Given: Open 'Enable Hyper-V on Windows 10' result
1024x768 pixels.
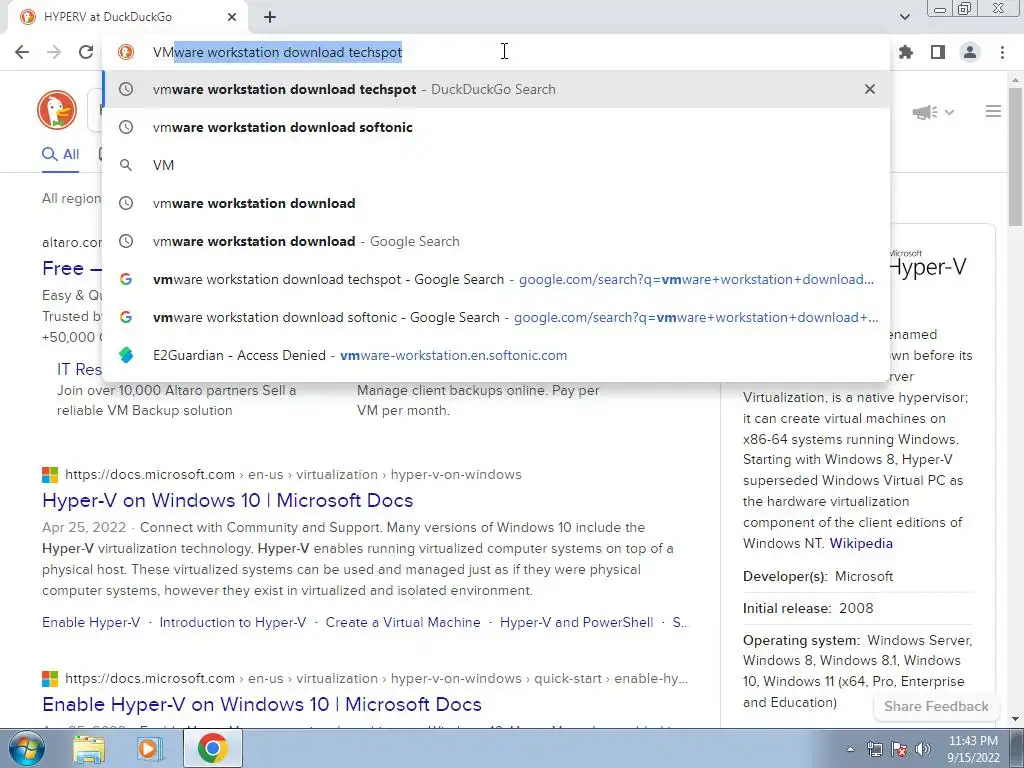Looking at the screenshot, I should point(262,704).
